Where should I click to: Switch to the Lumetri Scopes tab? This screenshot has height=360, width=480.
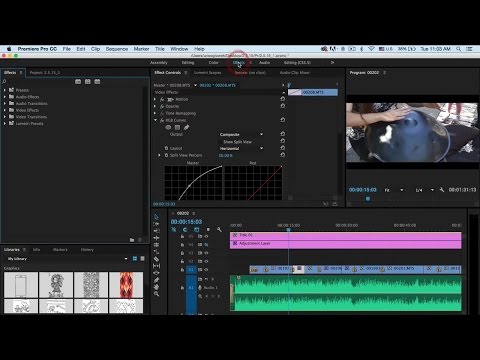click(x=207, y=72)
